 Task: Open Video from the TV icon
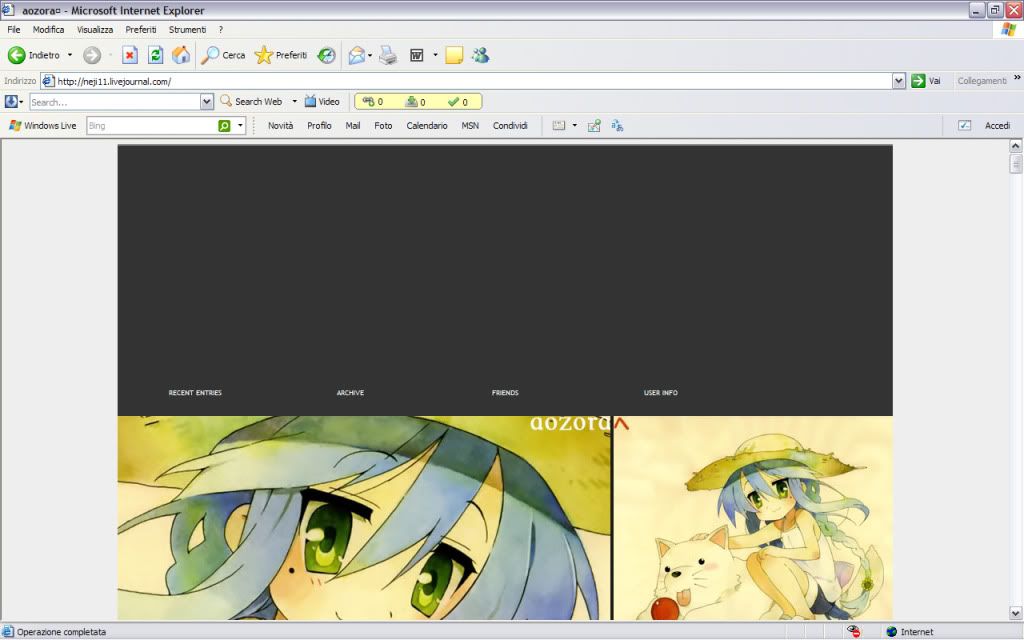coord(322,102)
